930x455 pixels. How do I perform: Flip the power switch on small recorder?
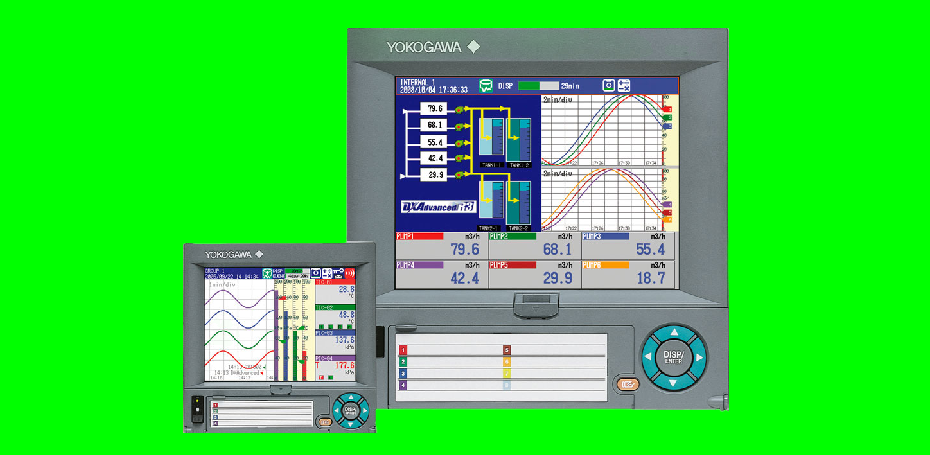point(195,407)
